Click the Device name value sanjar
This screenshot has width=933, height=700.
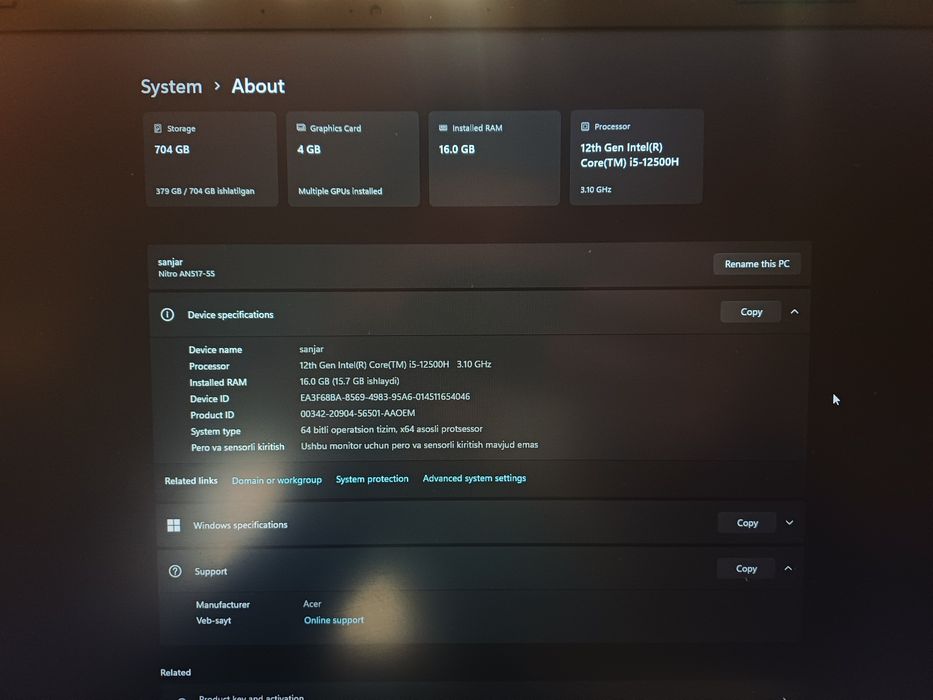click(x=311, y=349)
